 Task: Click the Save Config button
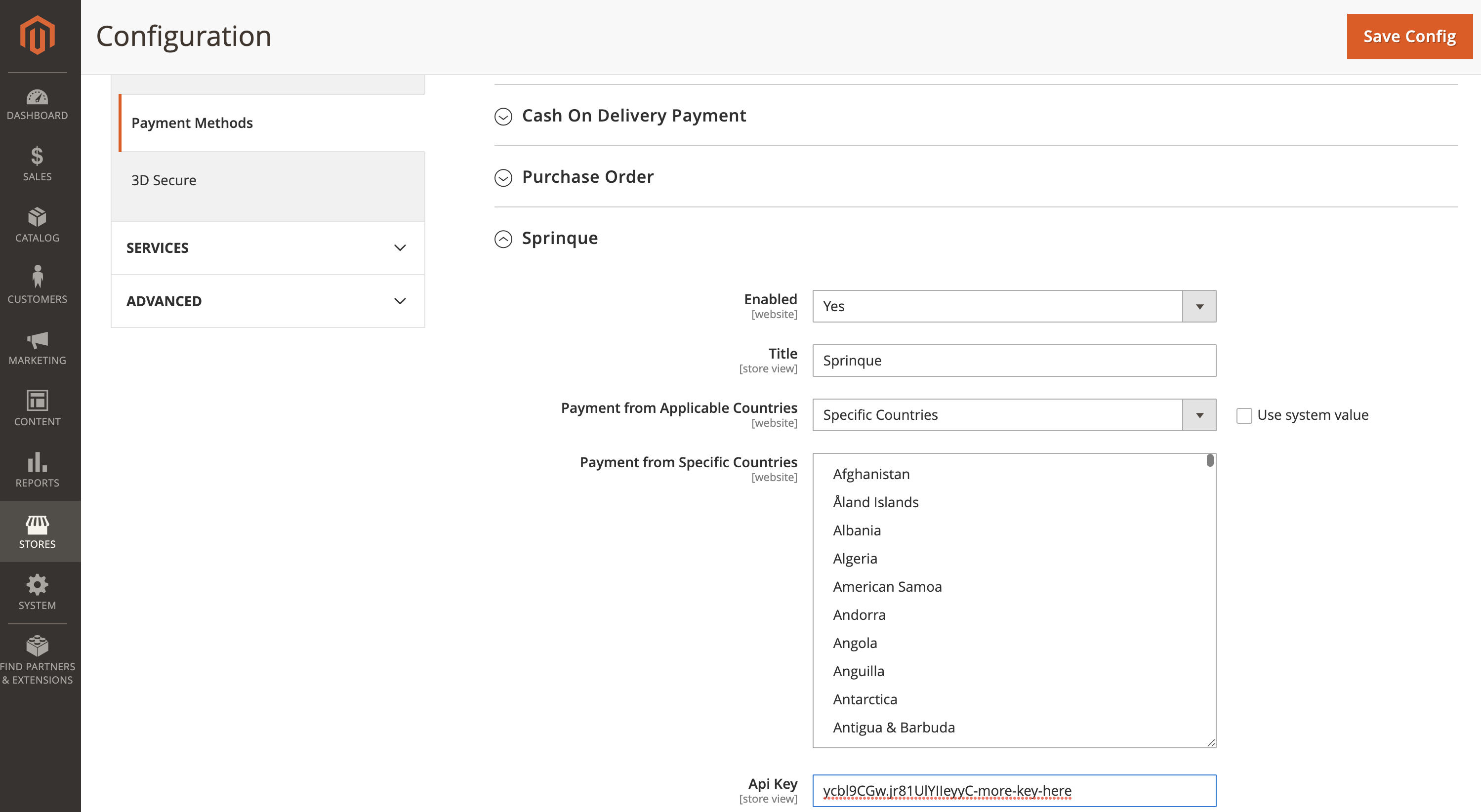point(1408,36)
